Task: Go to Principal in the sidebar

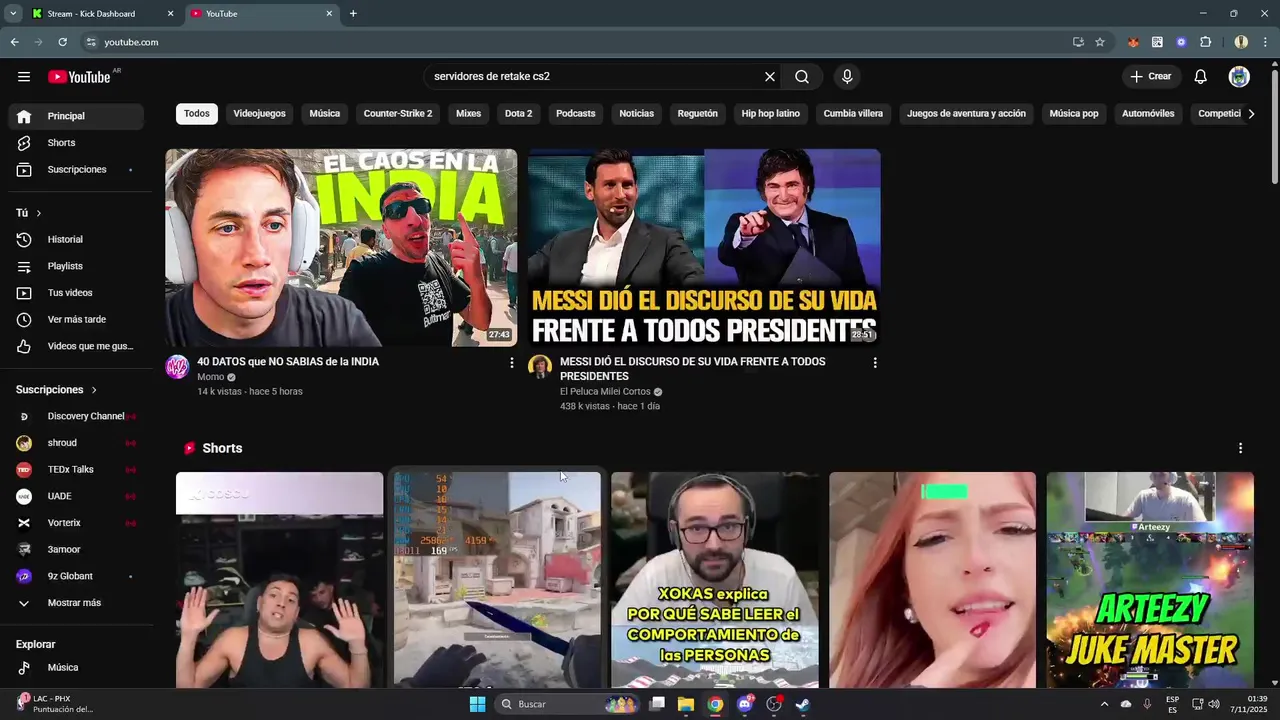Action: coord(76,116)
